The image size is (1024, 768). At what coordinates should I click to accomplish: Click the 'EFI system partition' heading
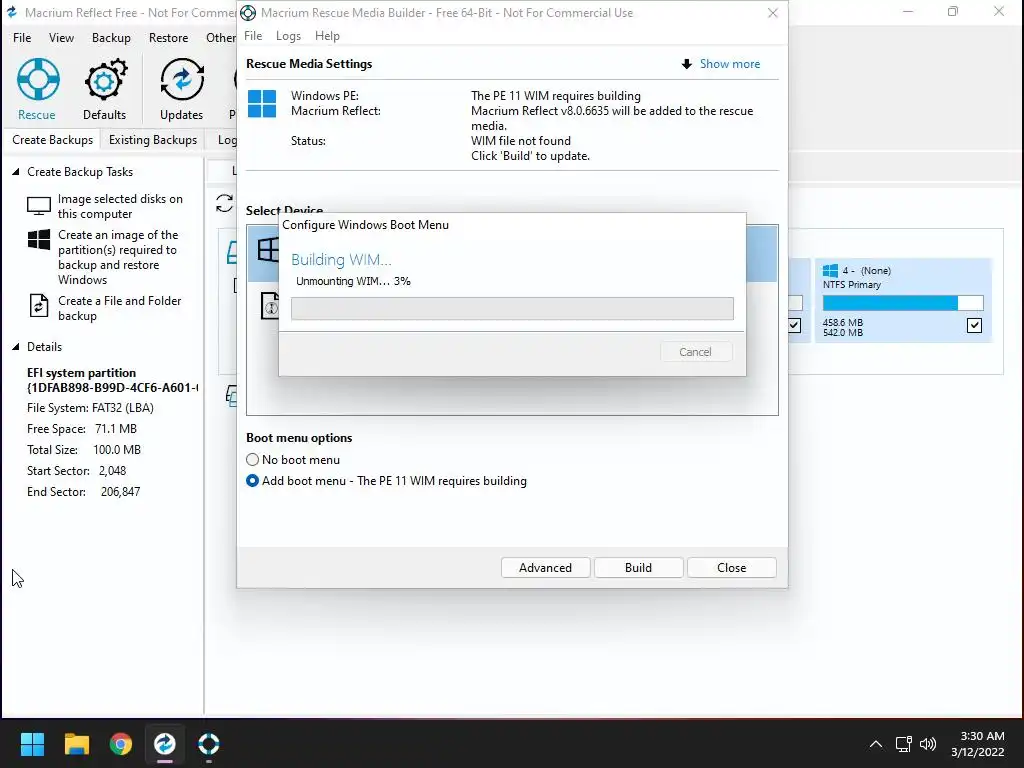coord(82,373)
